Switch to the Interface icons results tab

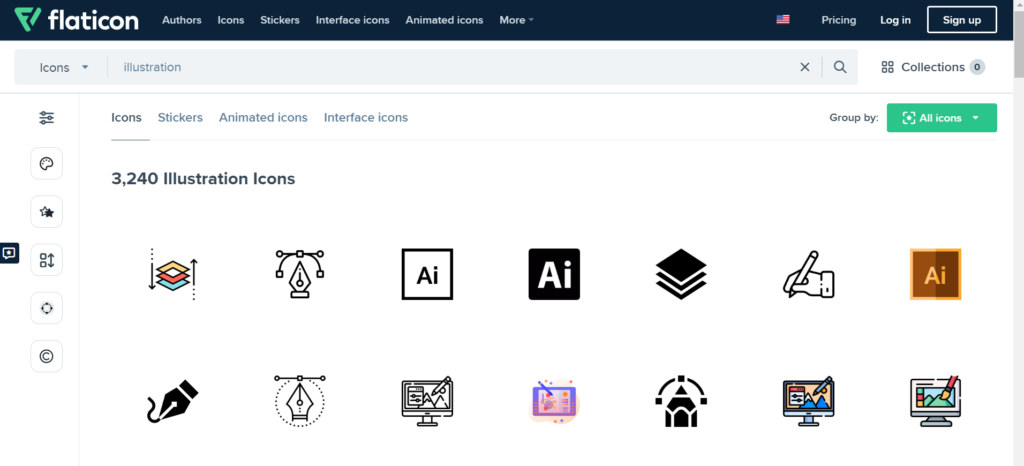[x=366, y=117]
